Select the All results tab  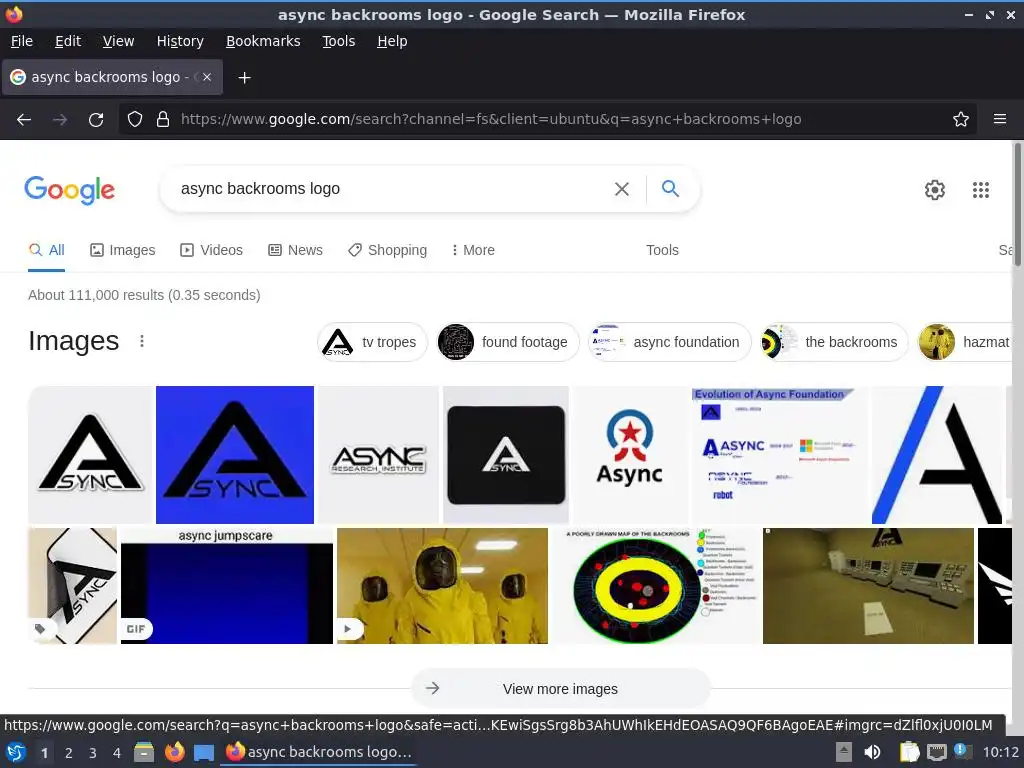tap(46, 250)
